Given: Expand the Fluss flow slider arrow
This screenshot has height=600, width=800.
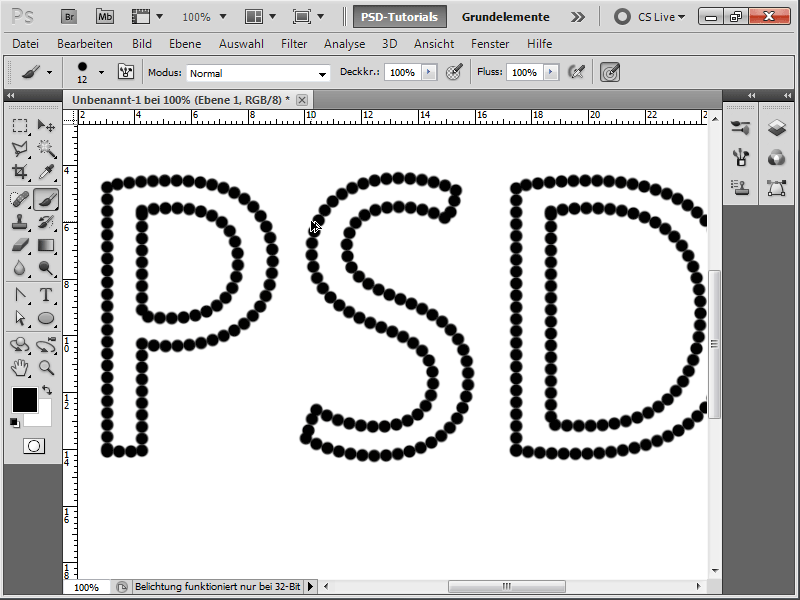Looking at the screenshot, I should 551,72.
